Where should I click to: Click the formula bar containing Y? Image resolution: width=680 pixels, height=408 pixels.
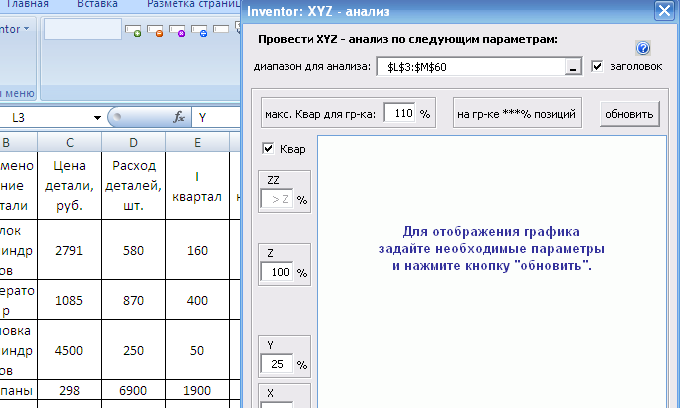pos(216,118)
